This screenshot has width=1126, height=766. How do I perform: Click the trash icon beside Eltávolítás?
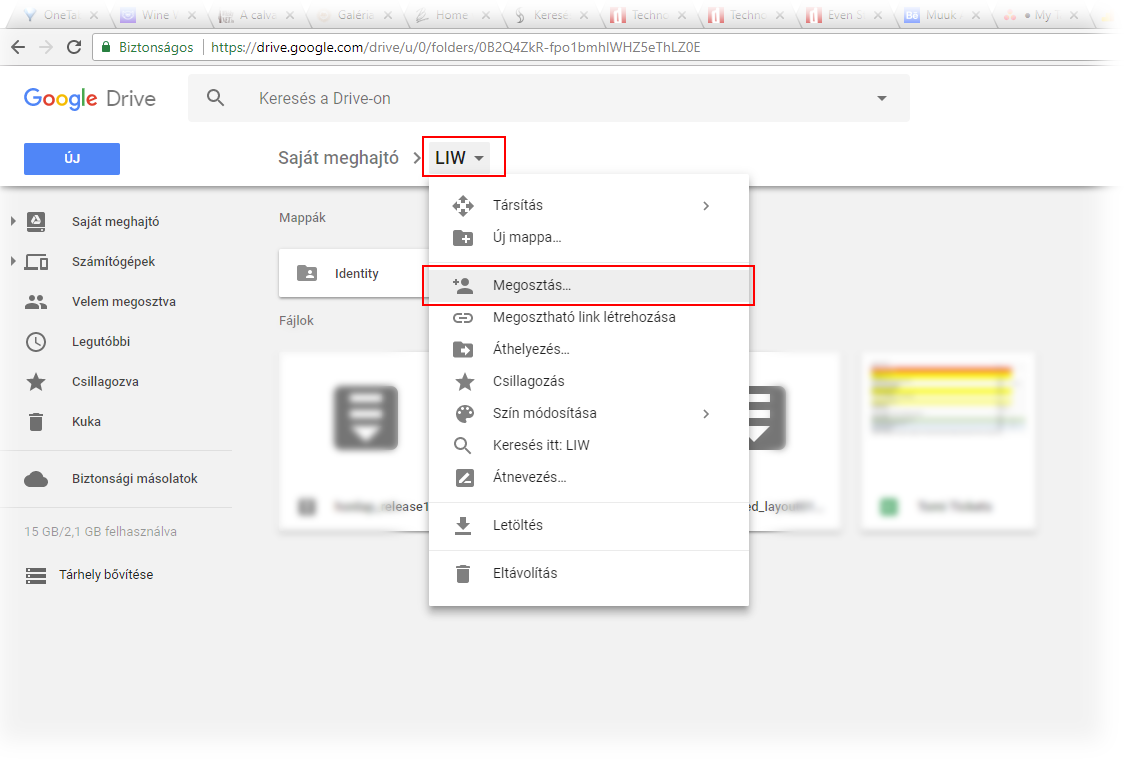(463, 574)
